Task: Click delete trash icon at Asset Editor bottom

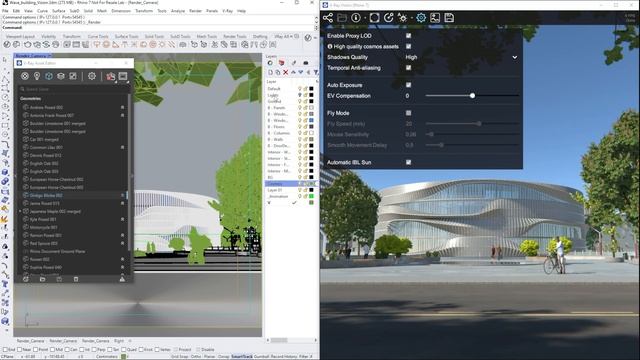Action: pyautogui.click(x=76, y=279)
